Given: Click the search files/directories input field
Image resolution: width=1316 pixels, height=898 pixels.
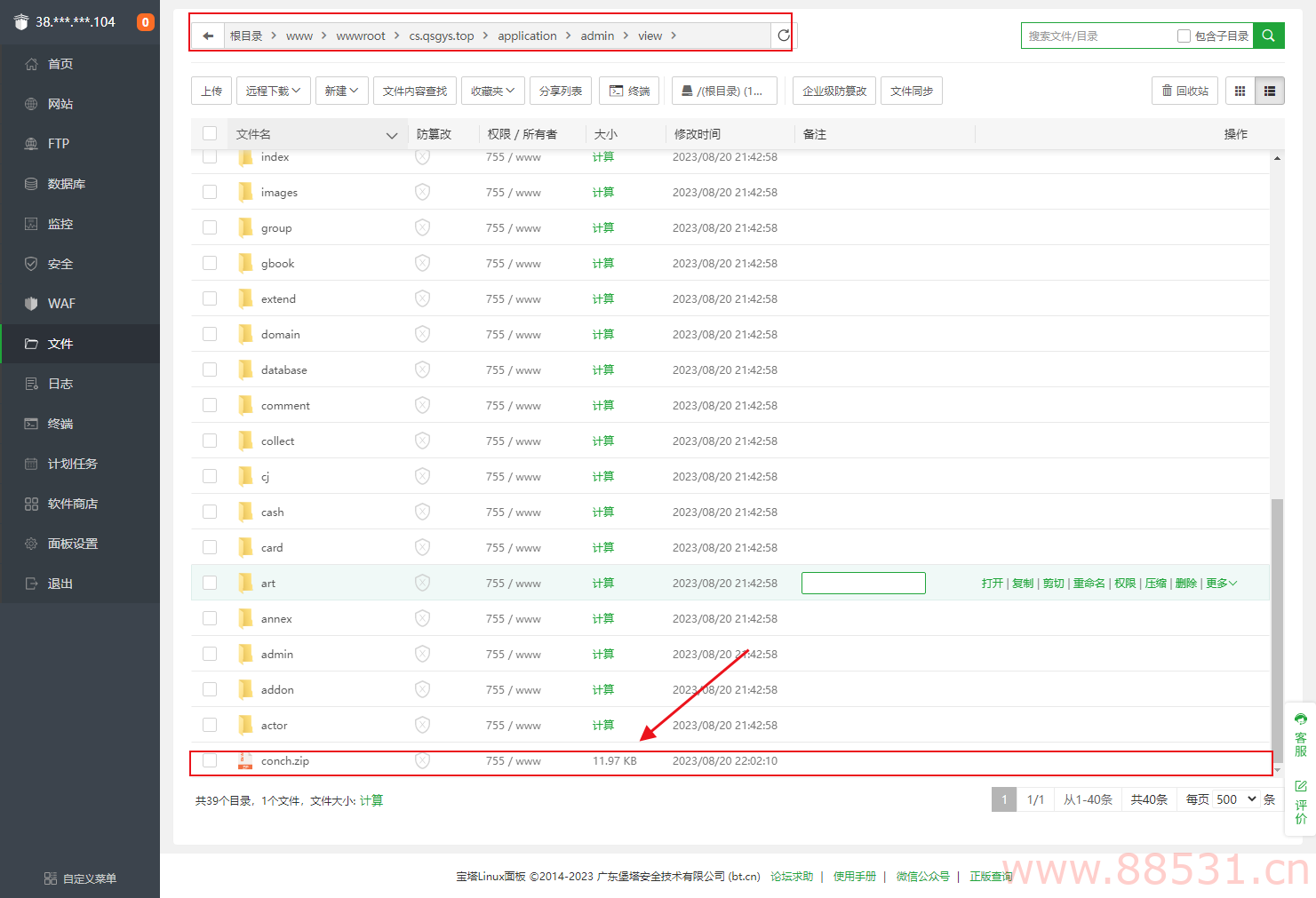Looking at the screenshot, I should click(x=1098, y=36).
